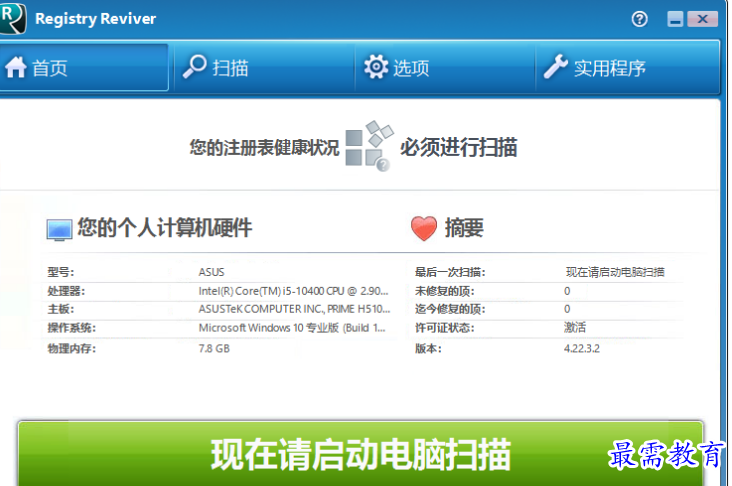Select the ASUSTeK COMPUTER INC. motherboard value
The height and width of the screenshot is (486, 732).
[x=294, y=309]
